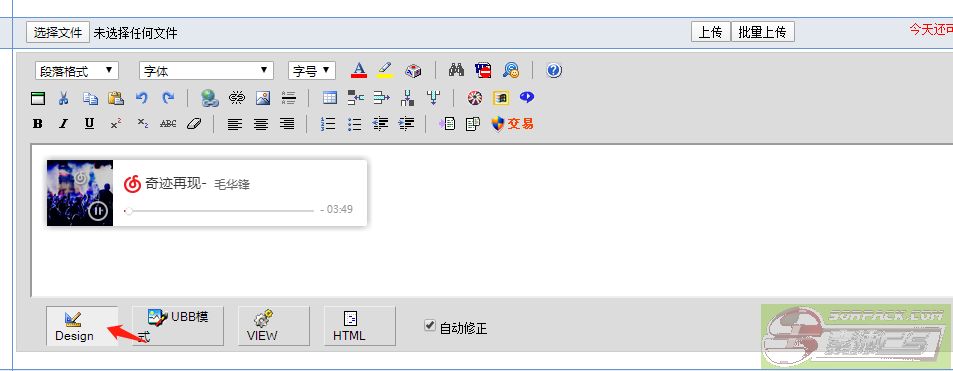Align text left

click(x=235, y=124)
